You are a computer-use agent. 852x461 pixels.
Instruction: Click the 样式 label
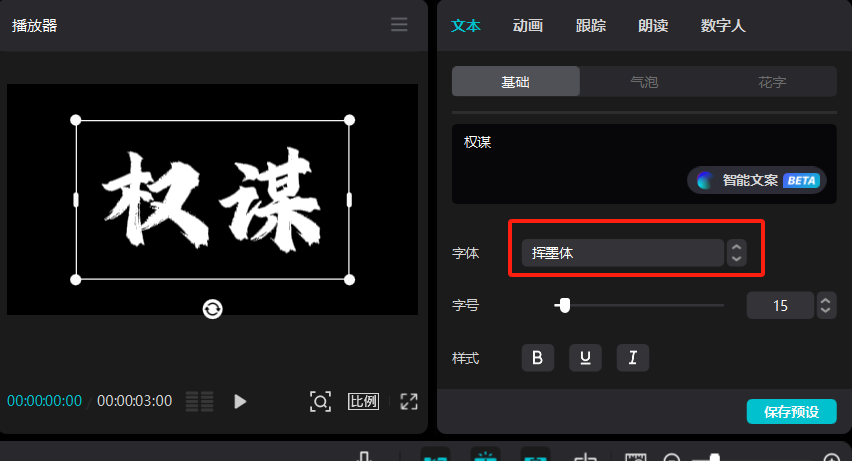point(466,358)
